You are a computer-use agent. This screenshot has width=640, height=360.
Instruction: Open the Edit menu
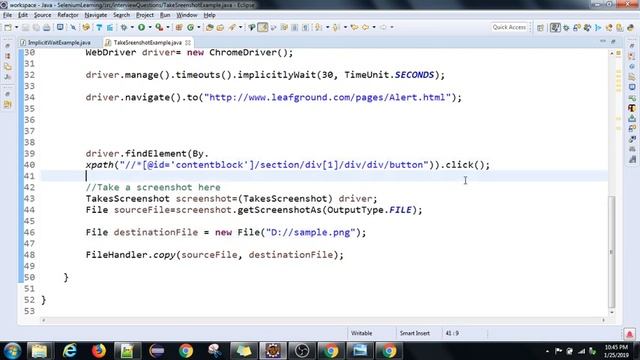click(23, 15)
